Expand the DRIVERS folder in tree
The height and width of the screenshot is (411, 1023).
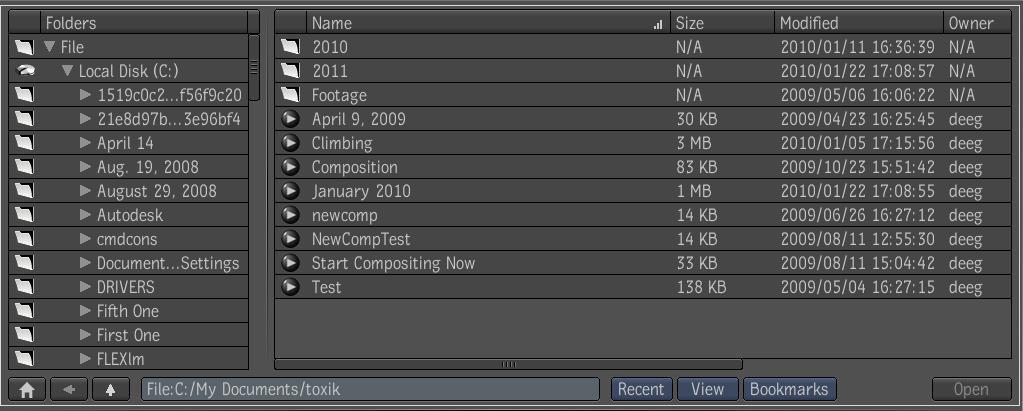(85, 286)
